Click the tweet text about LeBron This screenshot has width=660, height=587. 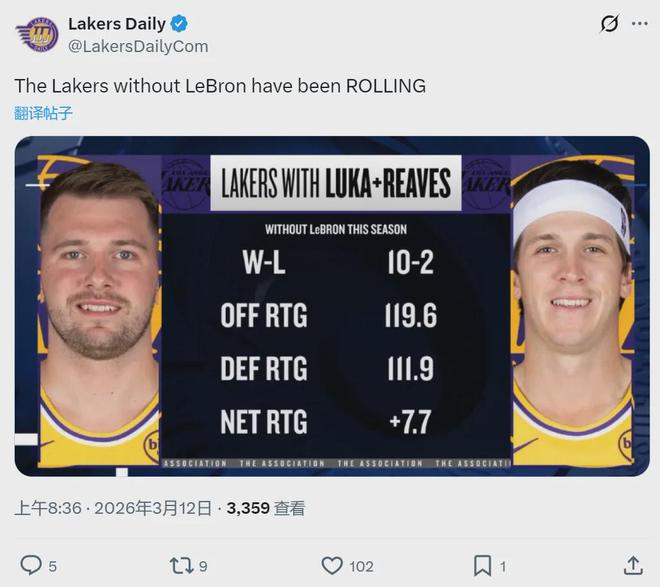click(x=220, y=86)
